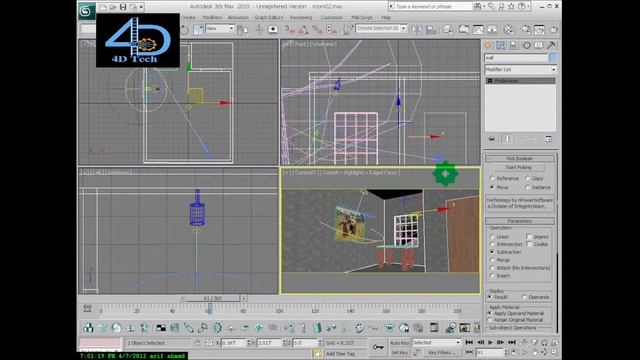This screenshot has height=360, width=640.
Task: Enable the Cookie checkbox
Action: point(529,244)
